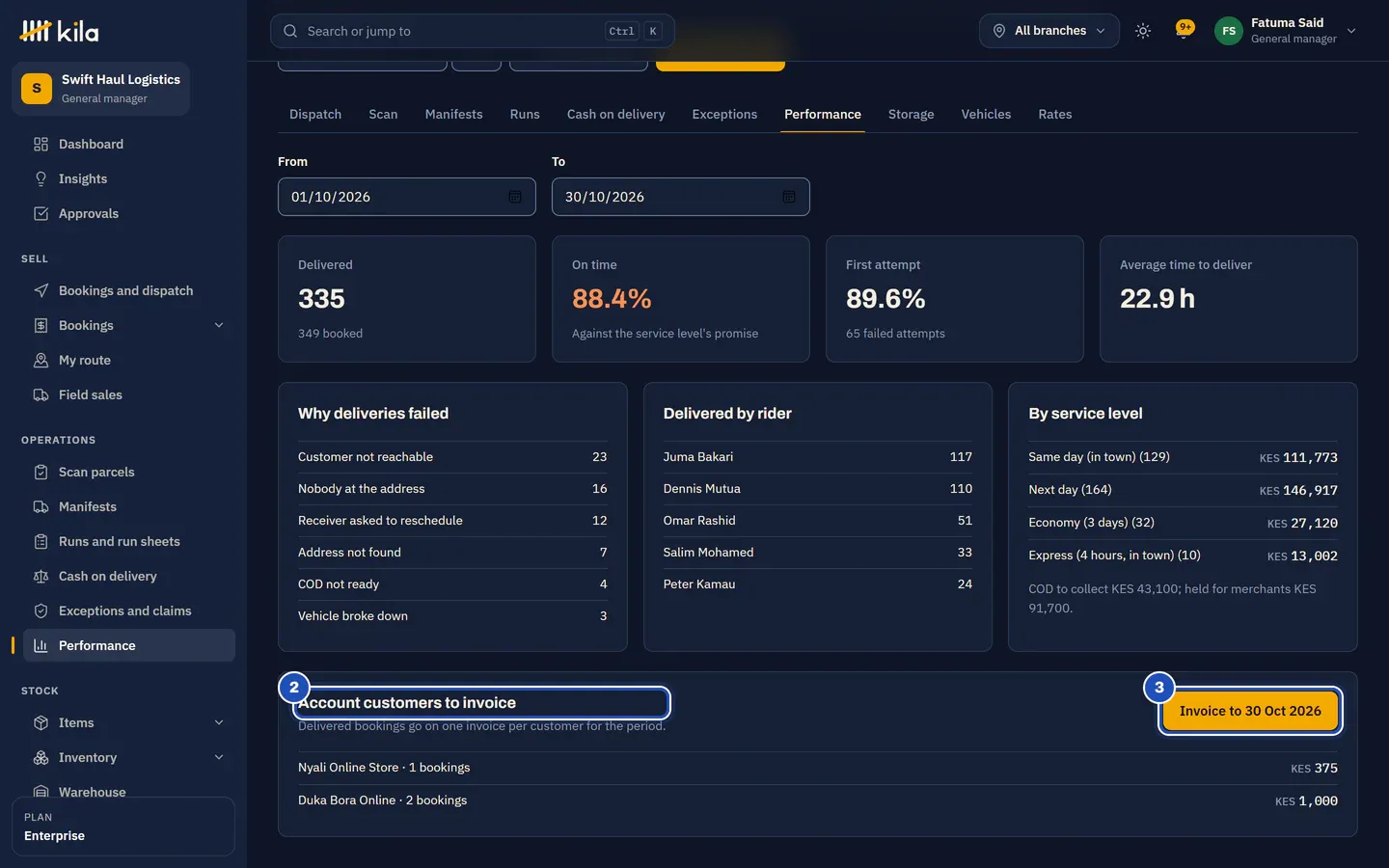Expand the Items sidebar chevron
Viewport: 1389px width, 868px height.
(219, 723)
